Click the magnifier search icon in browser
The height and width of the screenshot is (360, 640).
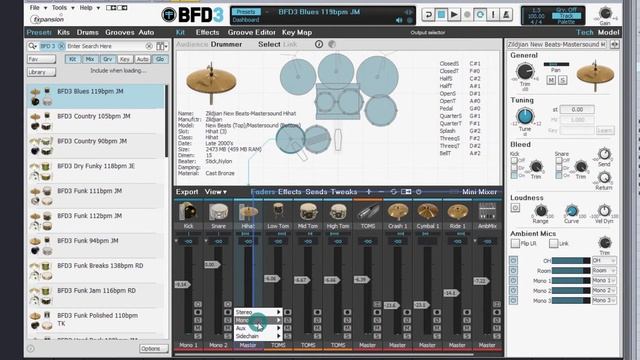[32, 46]
